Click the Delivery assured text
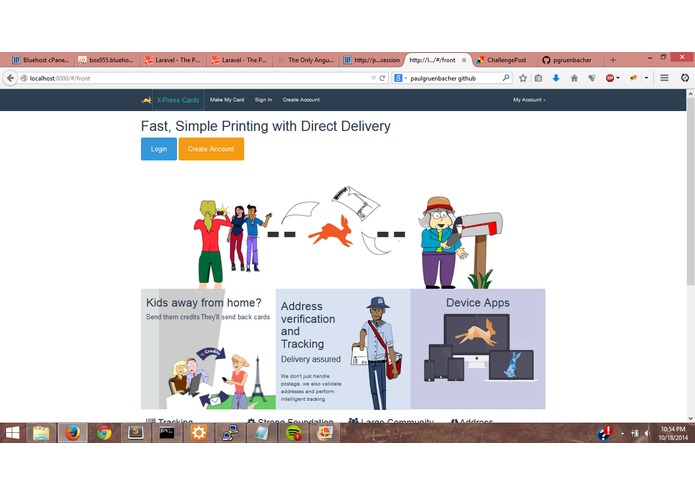The image size is (695, 494). [311, 359]
